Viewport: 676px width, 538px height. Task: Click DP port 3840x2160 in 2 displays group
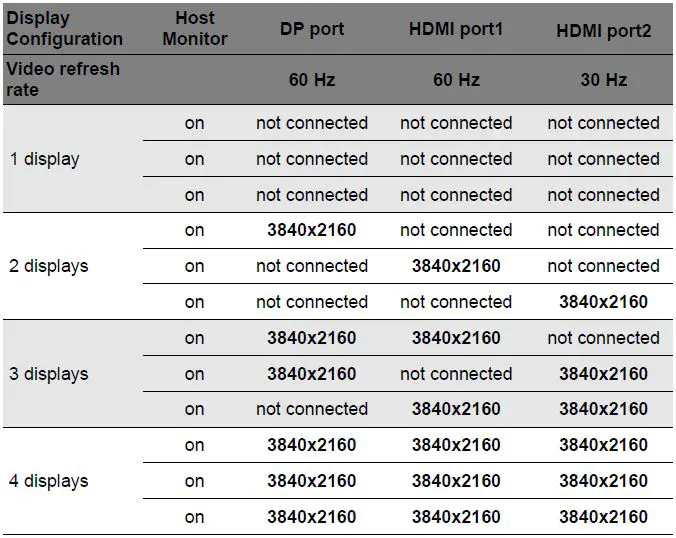click(x=312, y=230)
